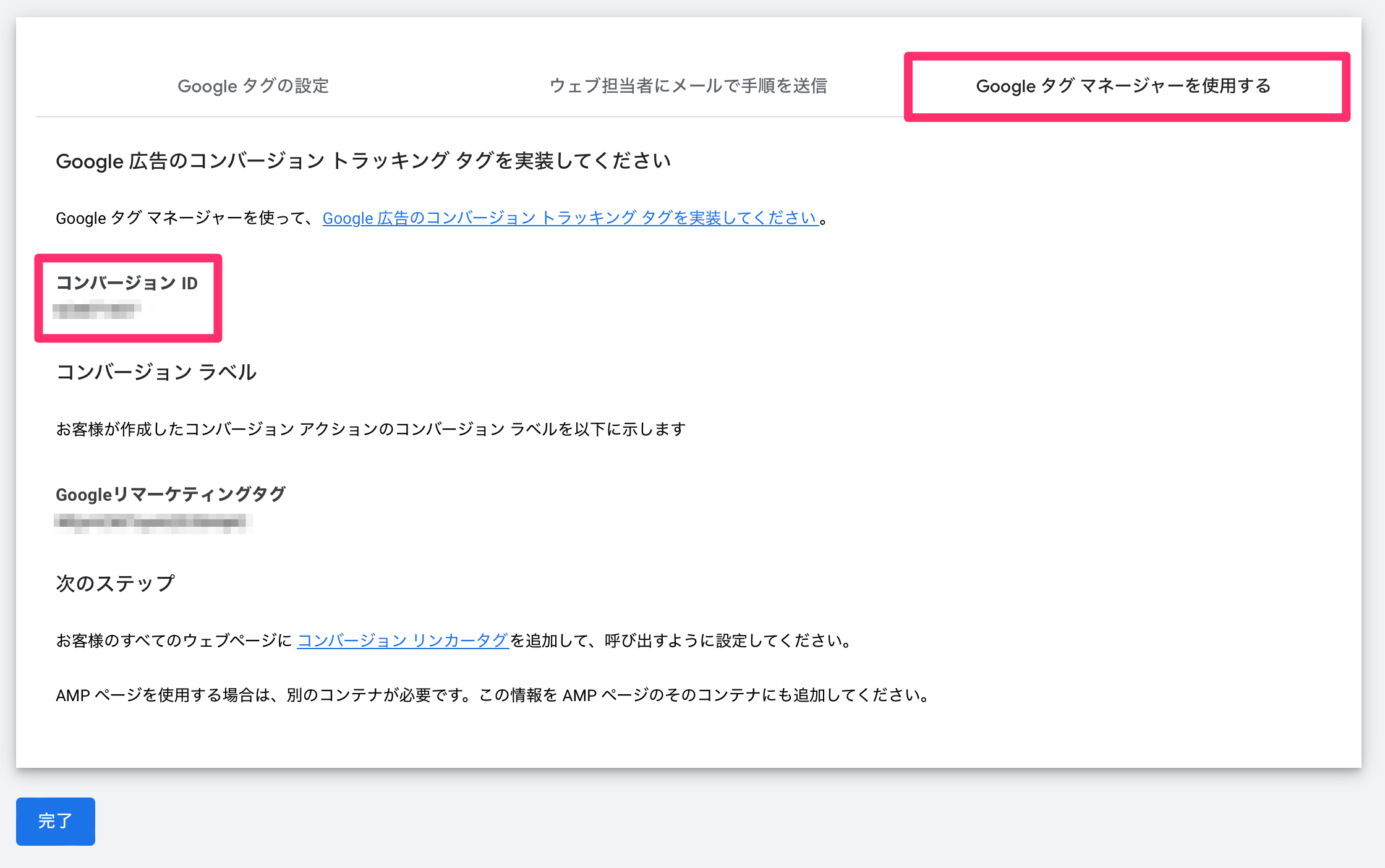The height and width of the screenshot is (868, 1385).
Task: Click the コンバージョン ラベル heading
Action: tap(156, 372)
